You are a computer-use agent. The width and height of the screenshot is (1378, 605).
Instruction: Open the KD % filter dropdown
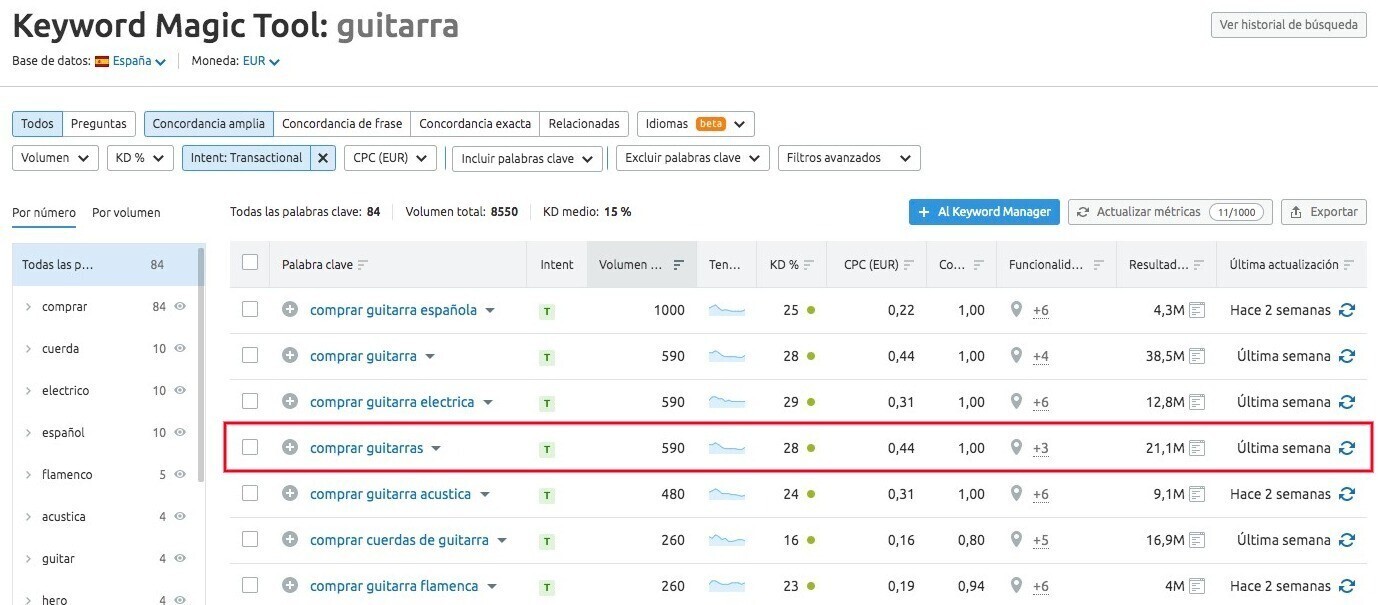coord(139,158)
